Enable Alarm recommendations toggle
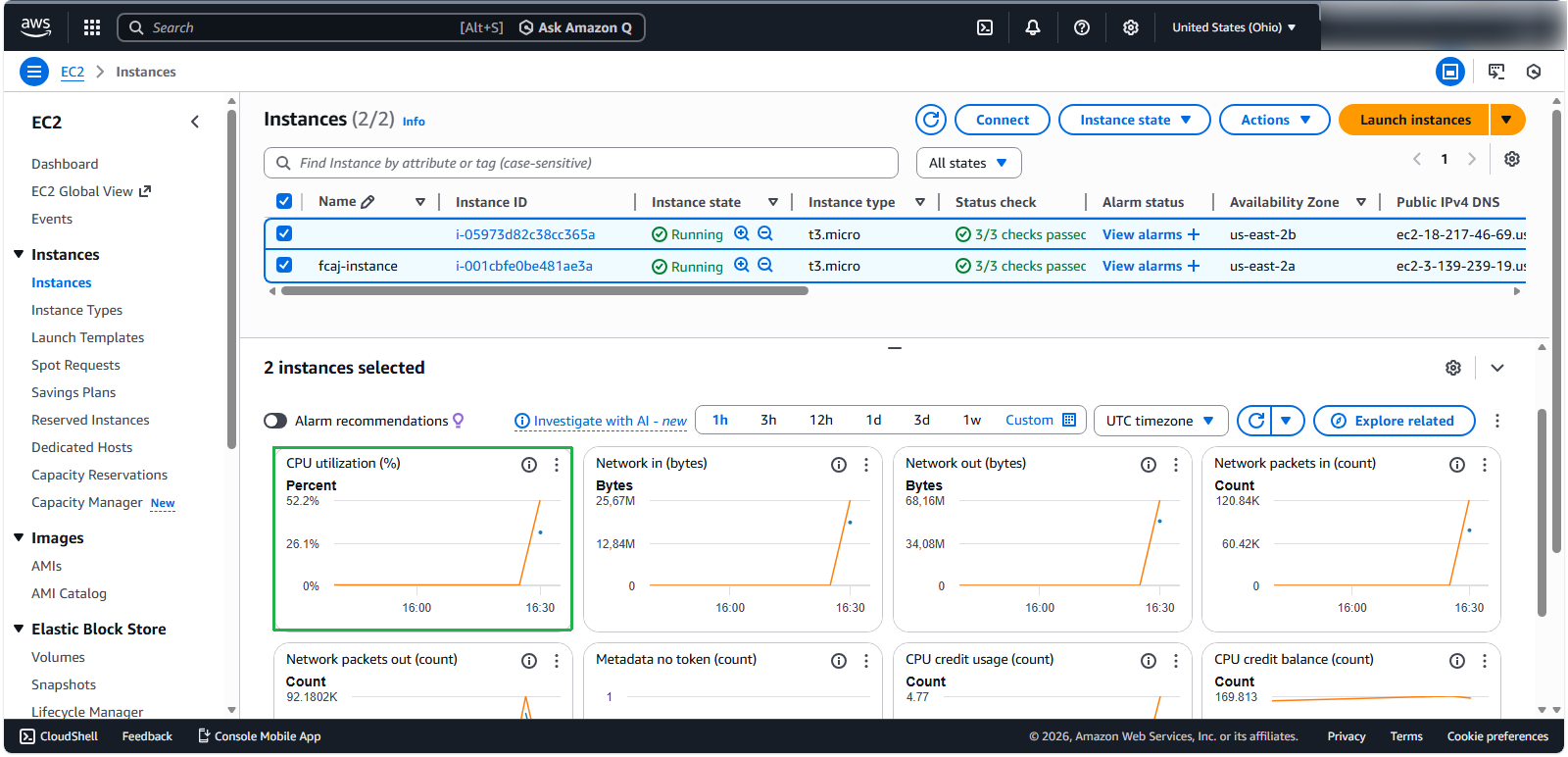Viewport: 1568px width, 757px height. (275, 421)
